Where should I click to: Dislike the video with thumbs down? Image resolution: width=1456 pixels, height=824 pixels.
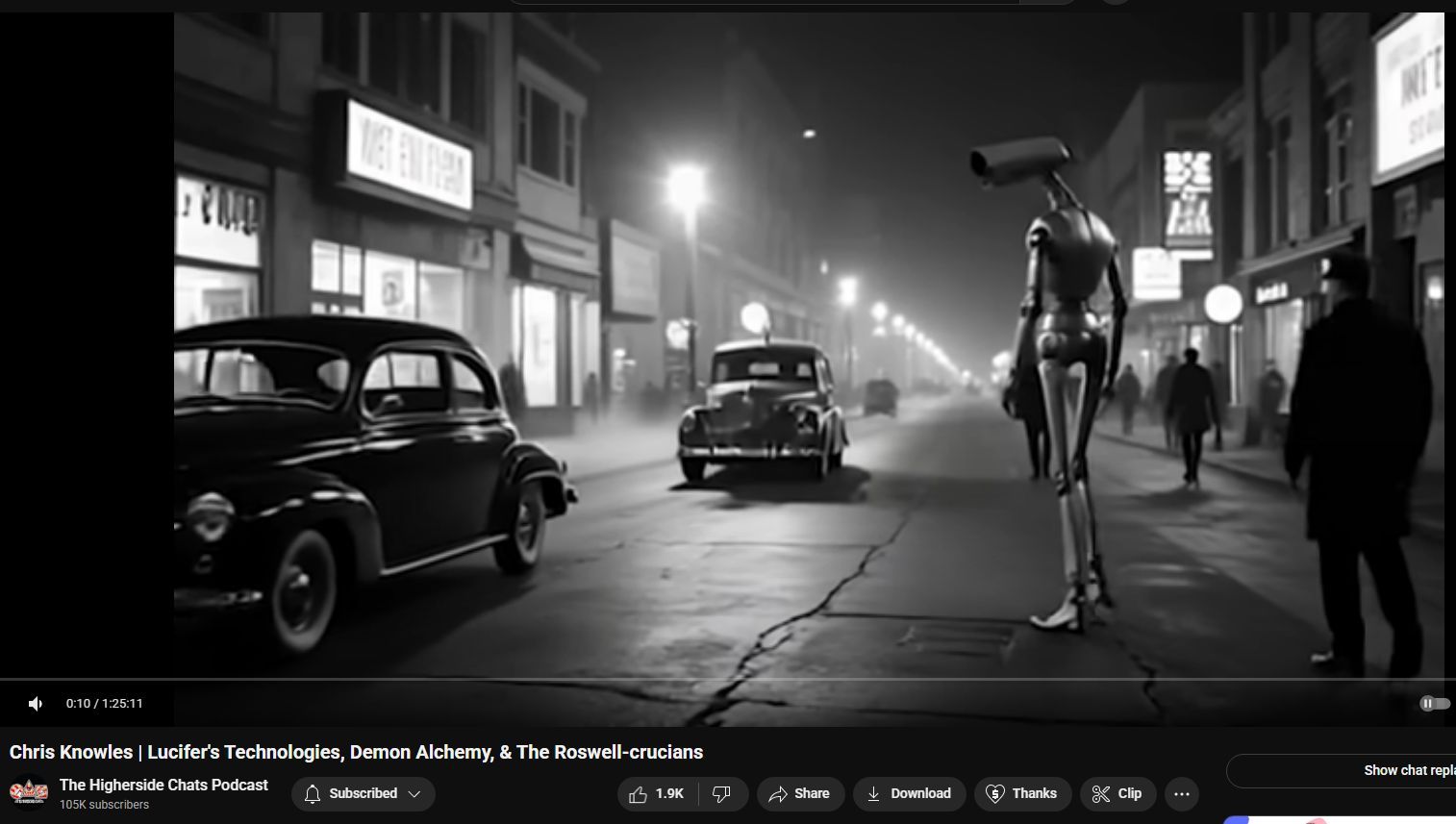pos(721,794)
